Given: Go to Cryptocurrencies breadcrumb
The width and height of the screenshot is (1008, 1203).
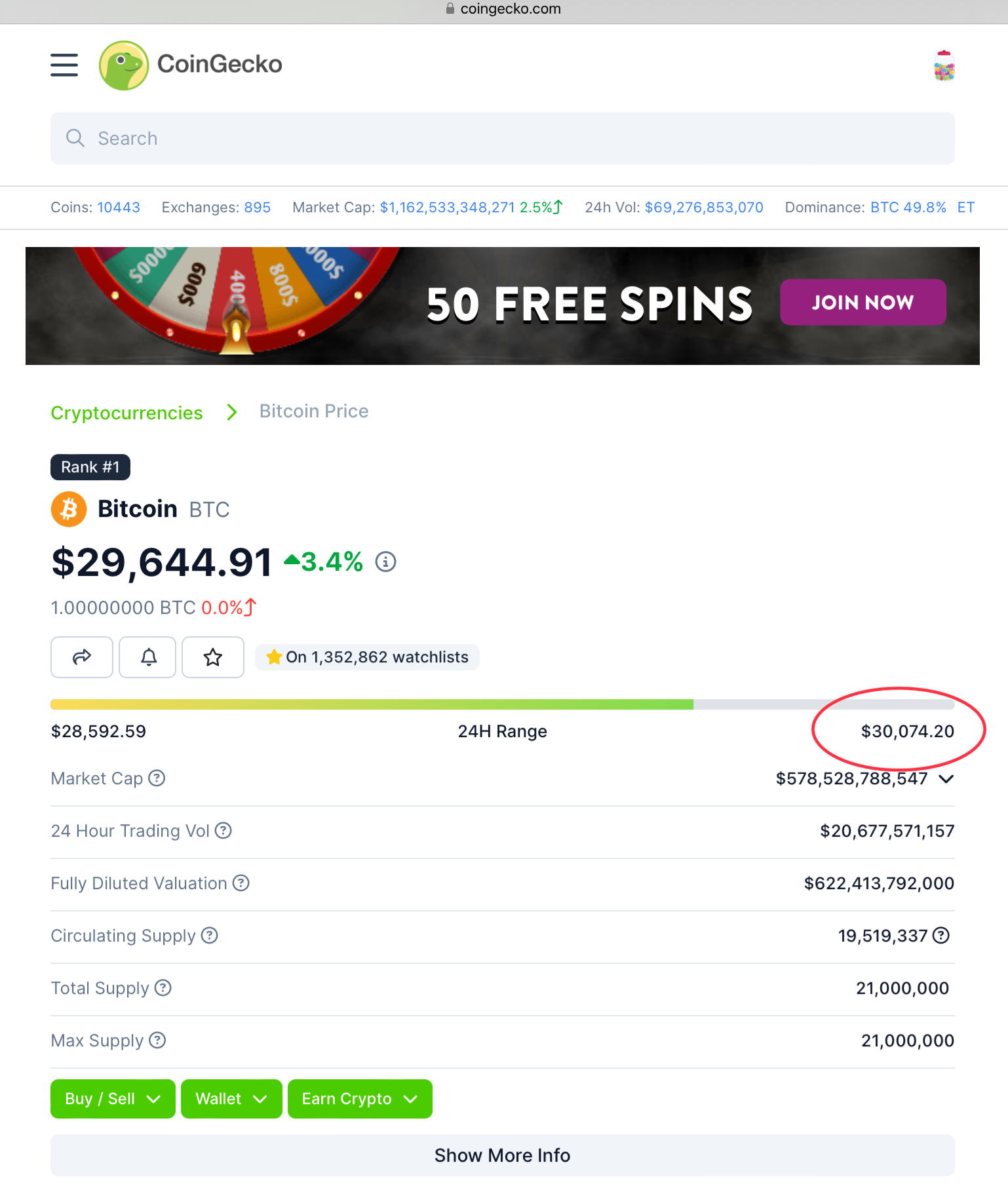Looking at the screenshot, I should click(126, 413).
